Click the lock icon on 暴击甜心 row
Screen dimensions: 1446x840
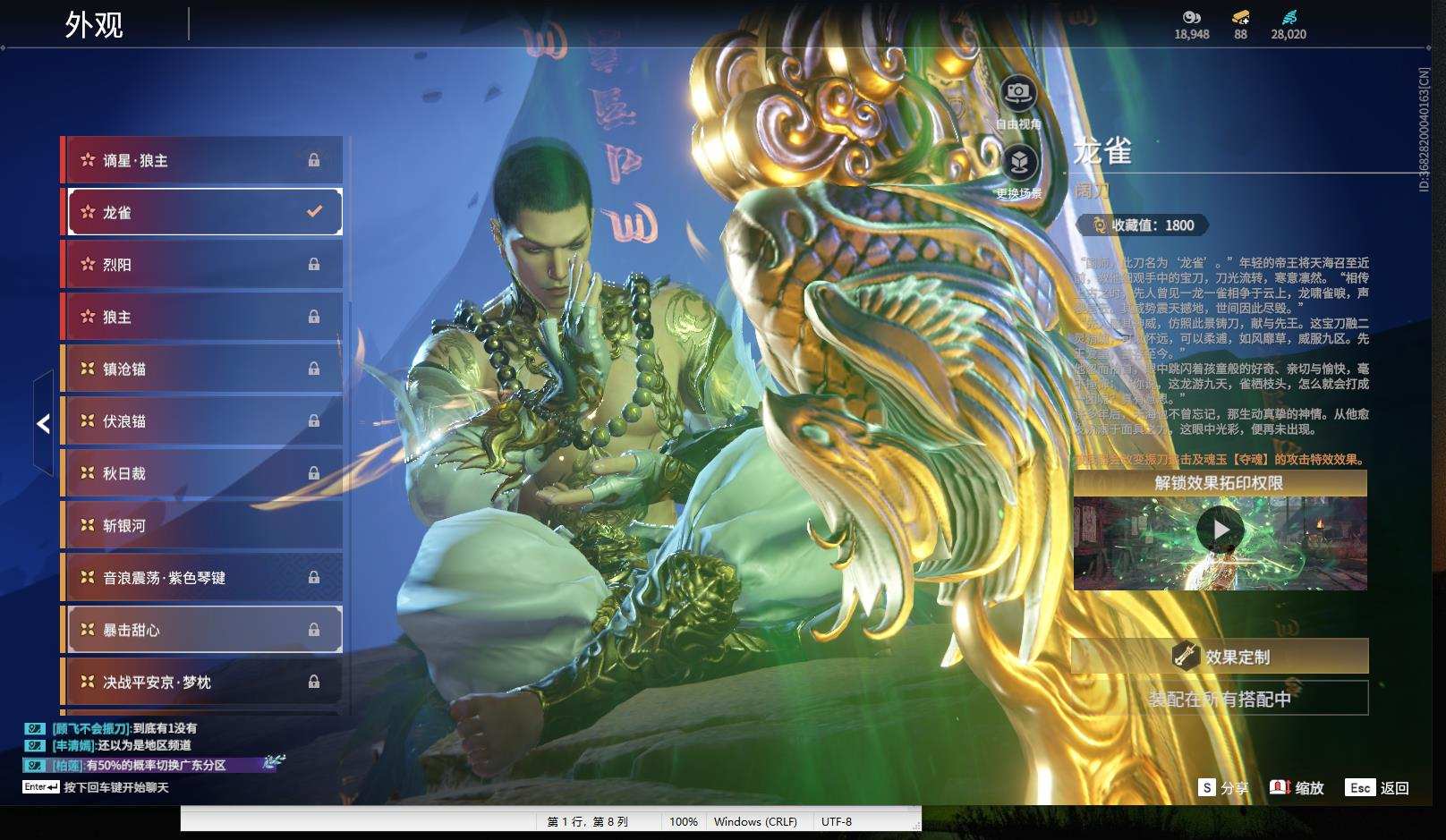314,630
